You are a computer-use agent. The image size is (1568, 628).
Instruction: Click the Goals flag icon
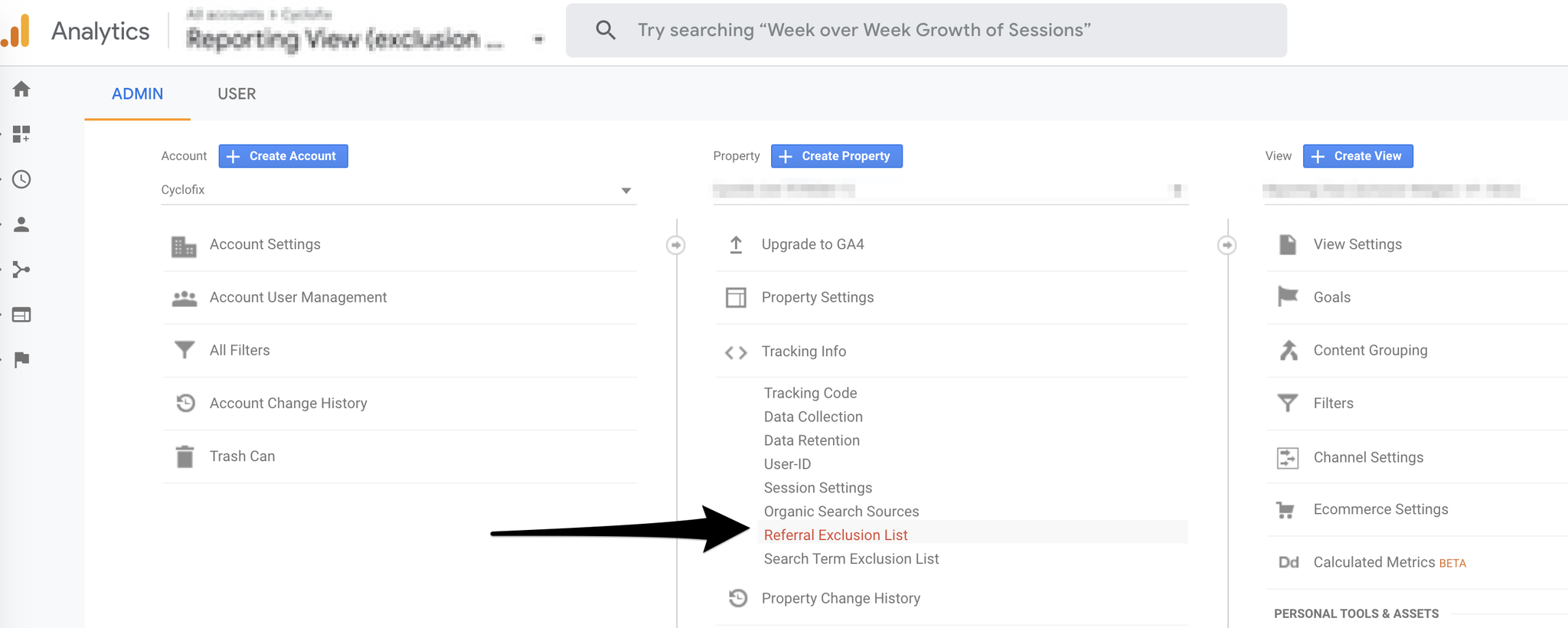[1288, 296]
